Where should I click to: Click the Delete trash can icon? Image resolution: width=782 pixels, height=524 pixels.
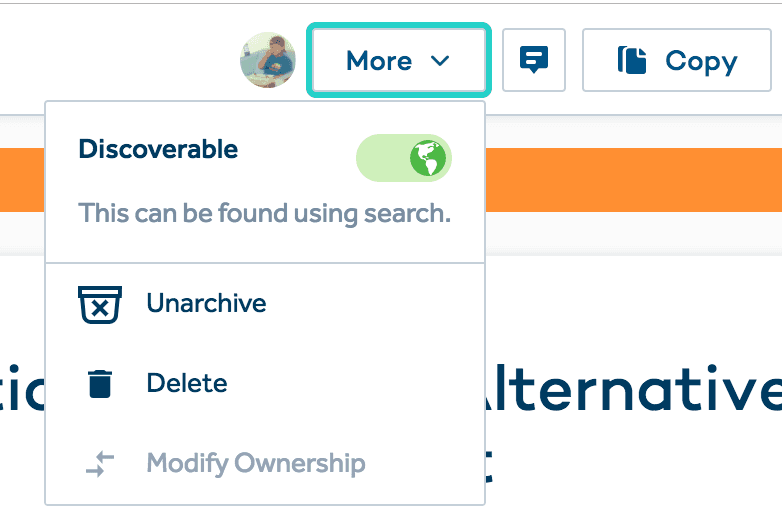[x=100, y=384]
